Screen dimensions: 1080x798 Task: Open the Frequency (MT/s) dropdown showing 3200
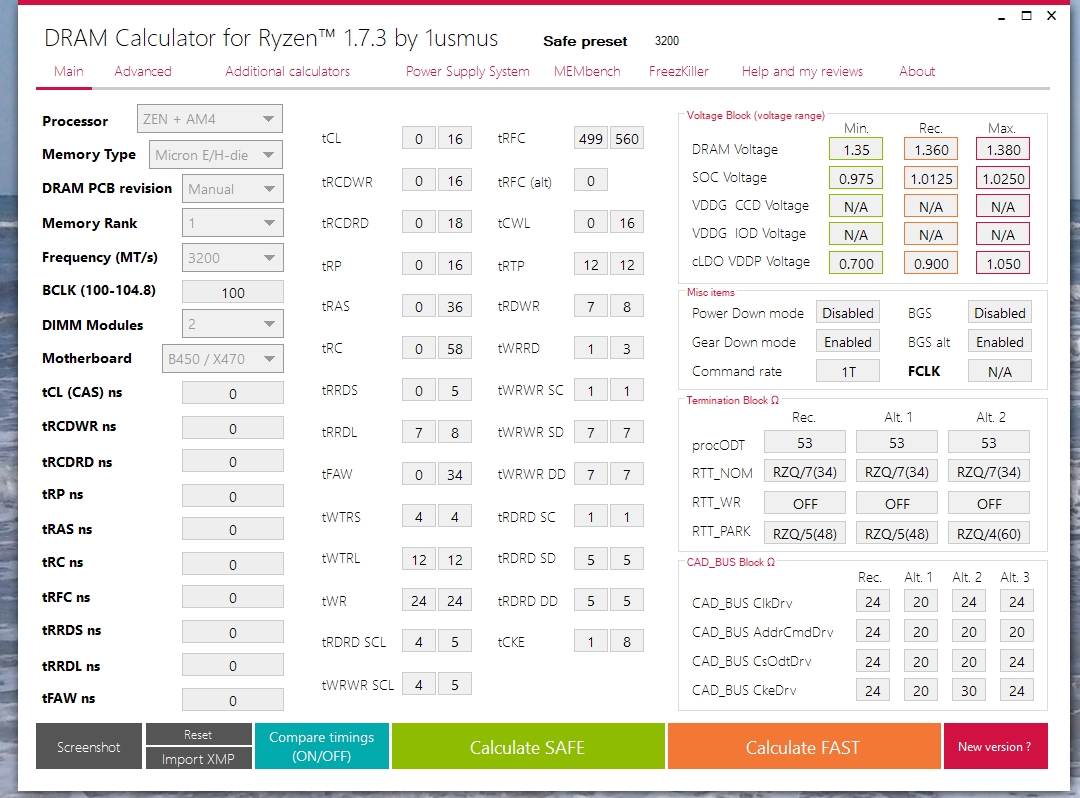tap(232, 258)
